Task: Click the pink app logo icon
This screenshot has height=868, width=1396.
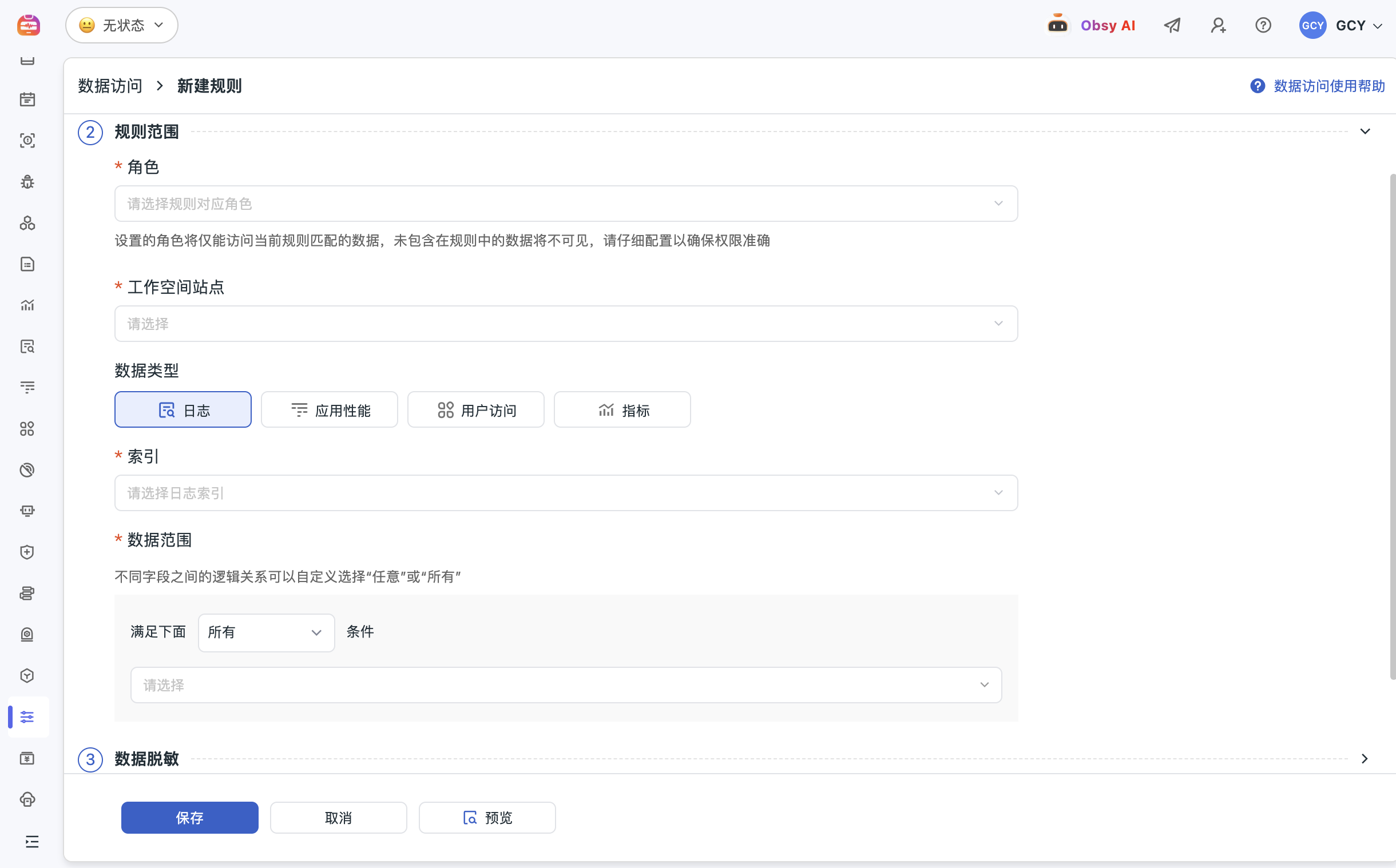Action: (28, 25)
